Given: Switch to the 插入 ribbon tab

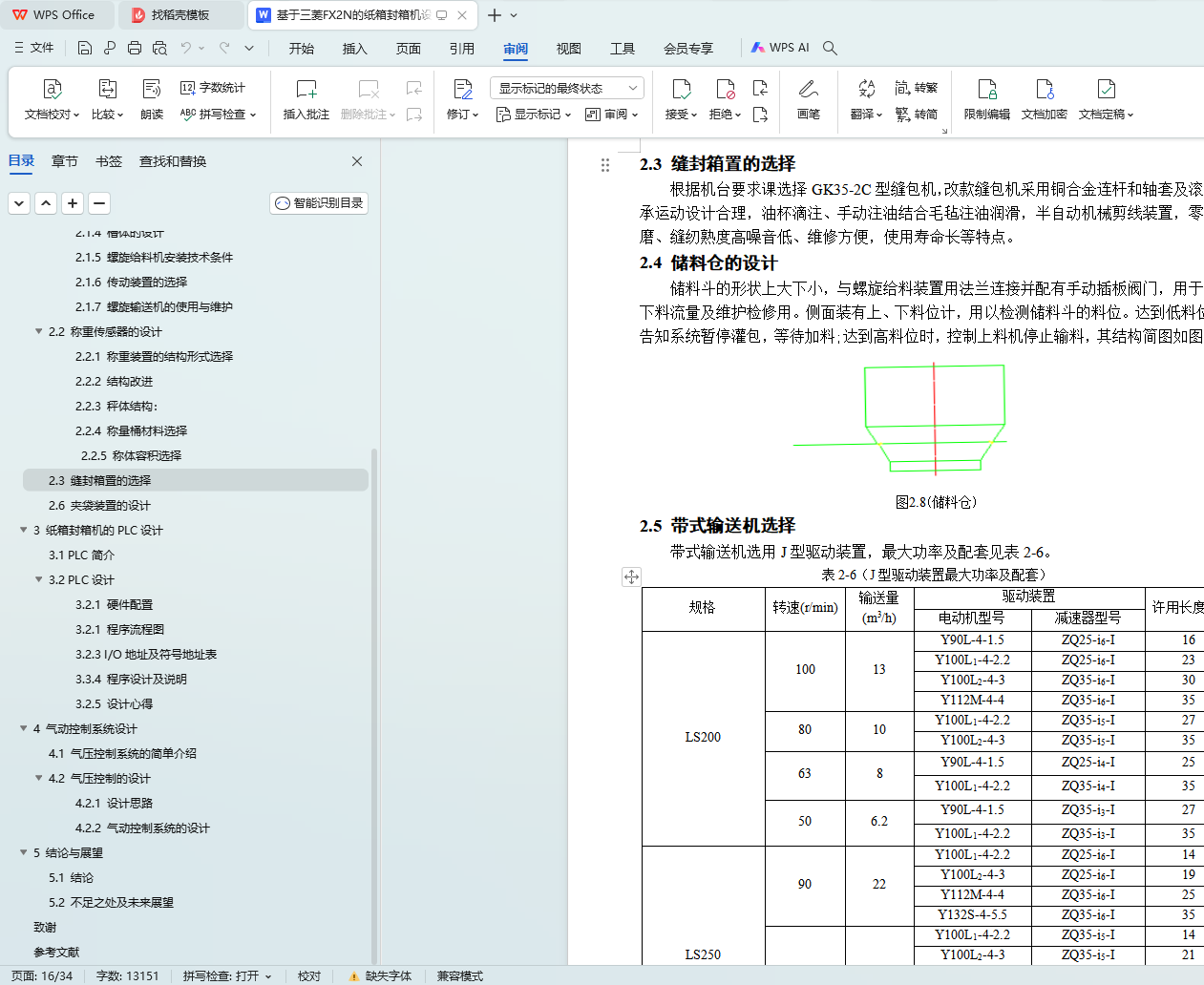Looking at the screenshot, I should [355, 49].
